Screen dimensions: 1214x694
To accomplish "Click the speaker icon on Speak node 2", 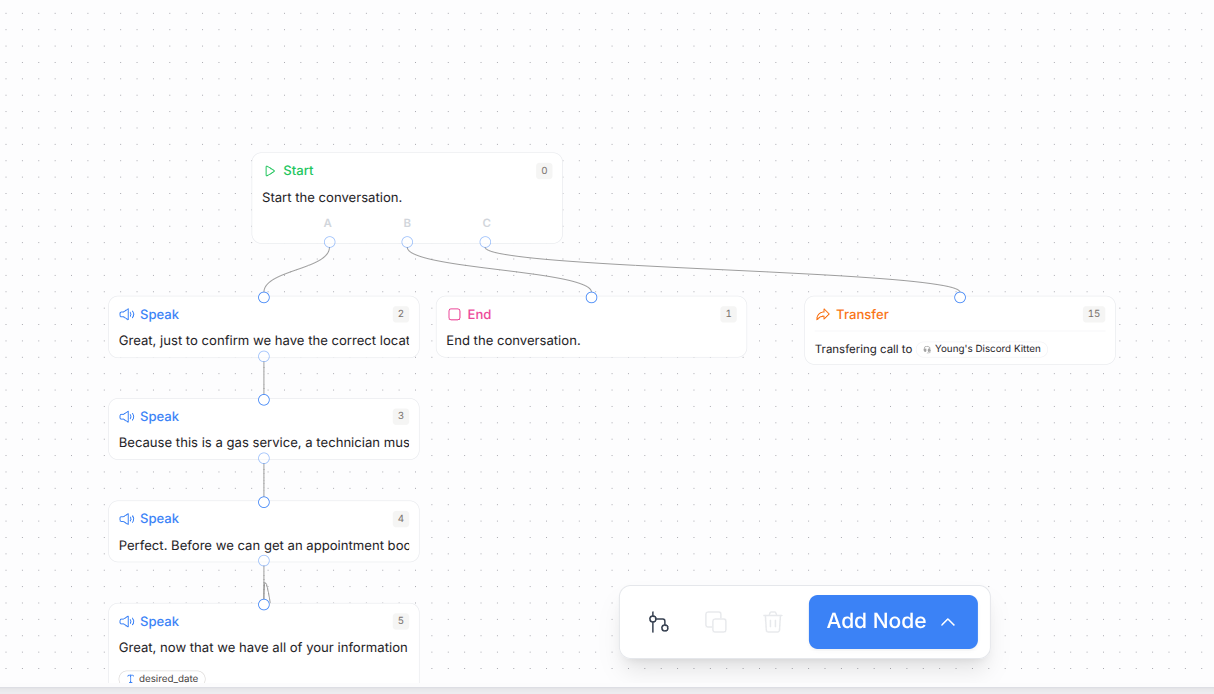I will (x=125, y=314).
